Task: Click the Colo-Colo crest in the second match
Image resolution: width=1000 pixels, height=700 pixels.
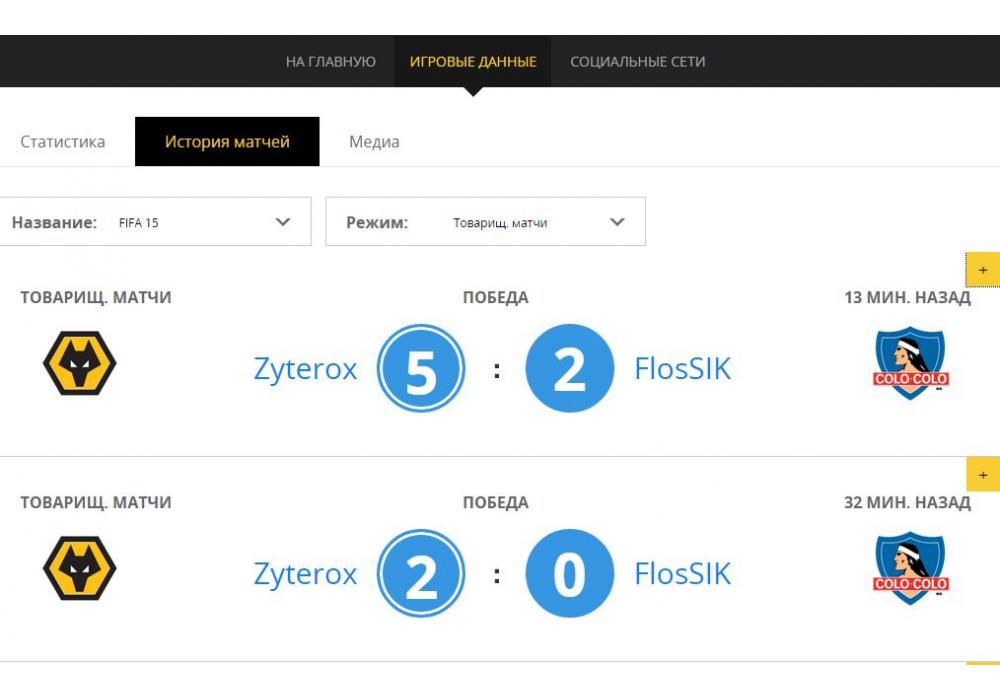Action: [x=910, y=568]
